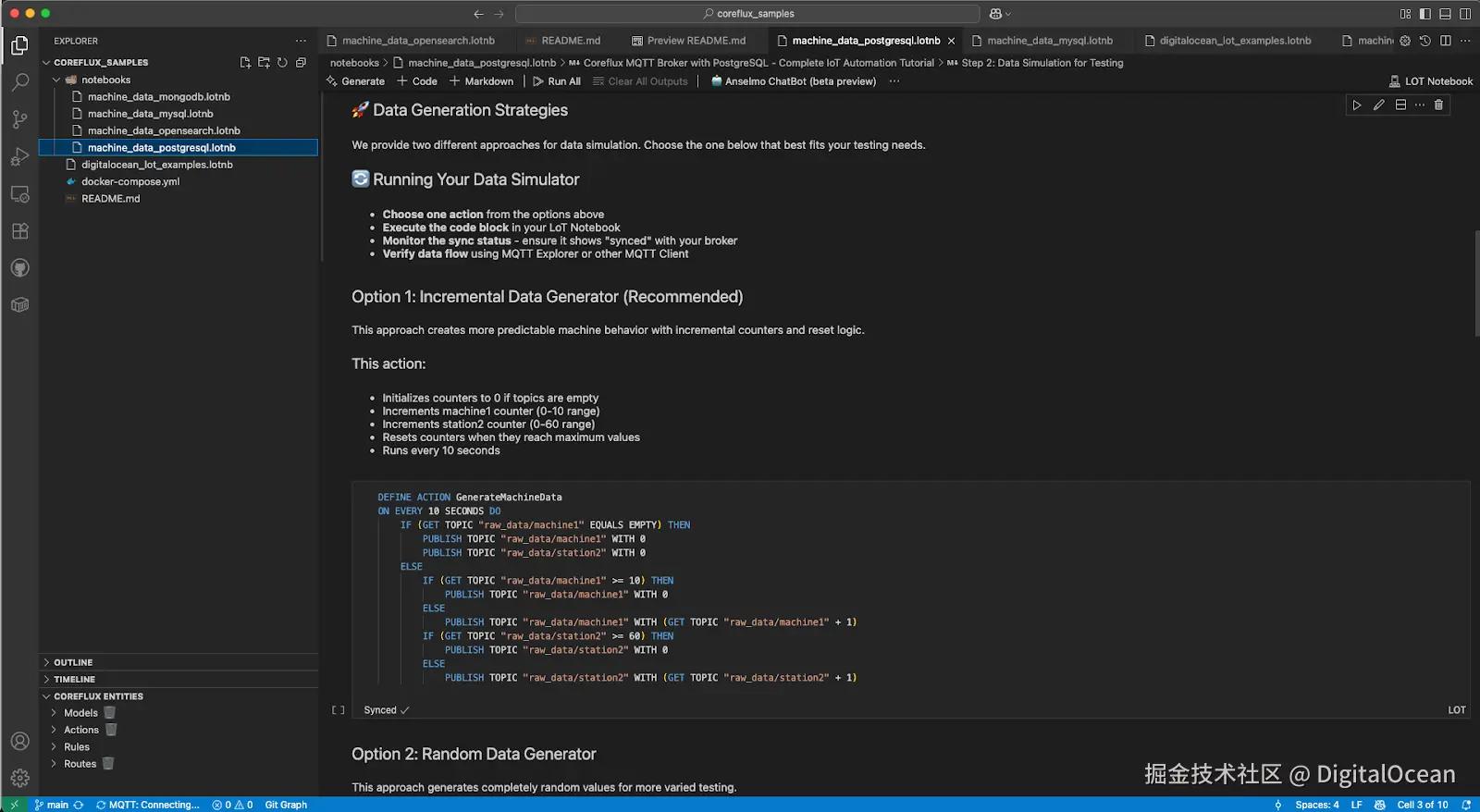Toggle the primary side bar
The height and width of the screenshot is (812, 1480).
(x=1425, y=14)
